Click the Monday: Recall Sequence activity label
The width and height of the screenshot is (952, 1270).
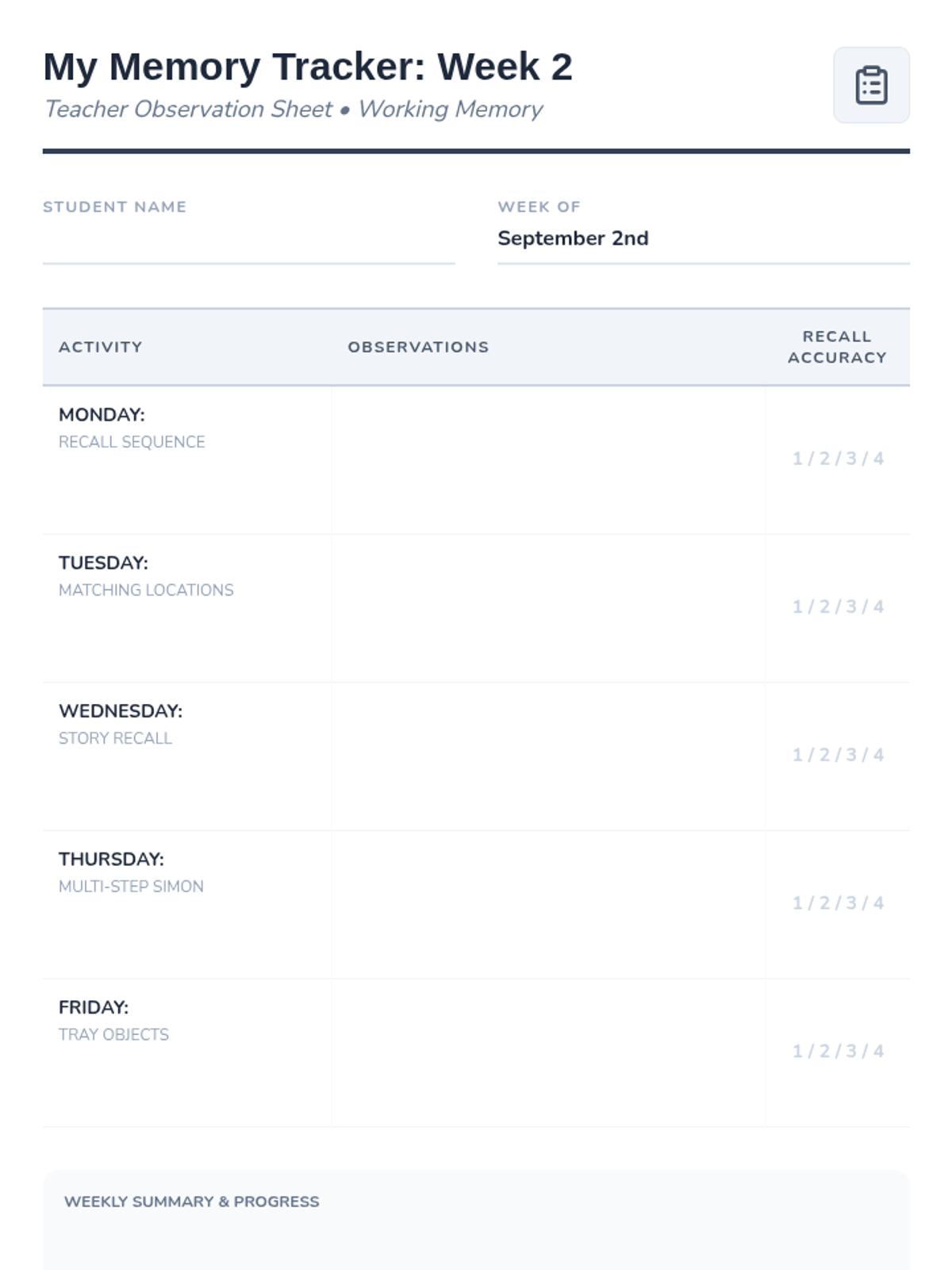click(x=132, y=428)
